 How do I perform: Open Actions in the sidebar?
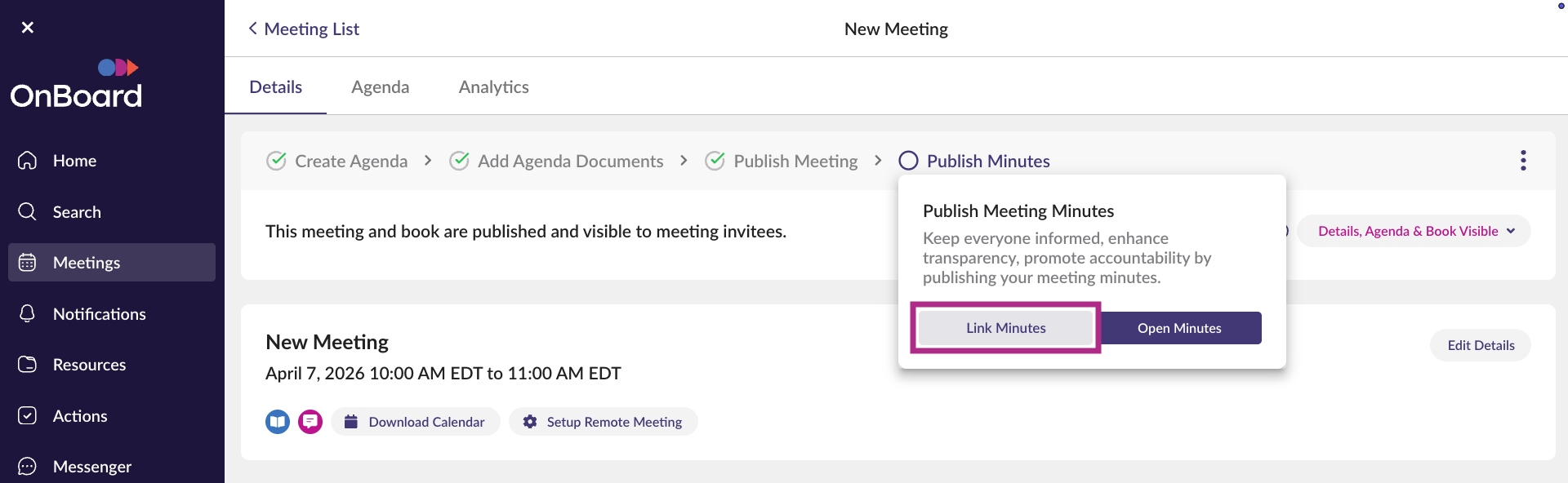80,416
